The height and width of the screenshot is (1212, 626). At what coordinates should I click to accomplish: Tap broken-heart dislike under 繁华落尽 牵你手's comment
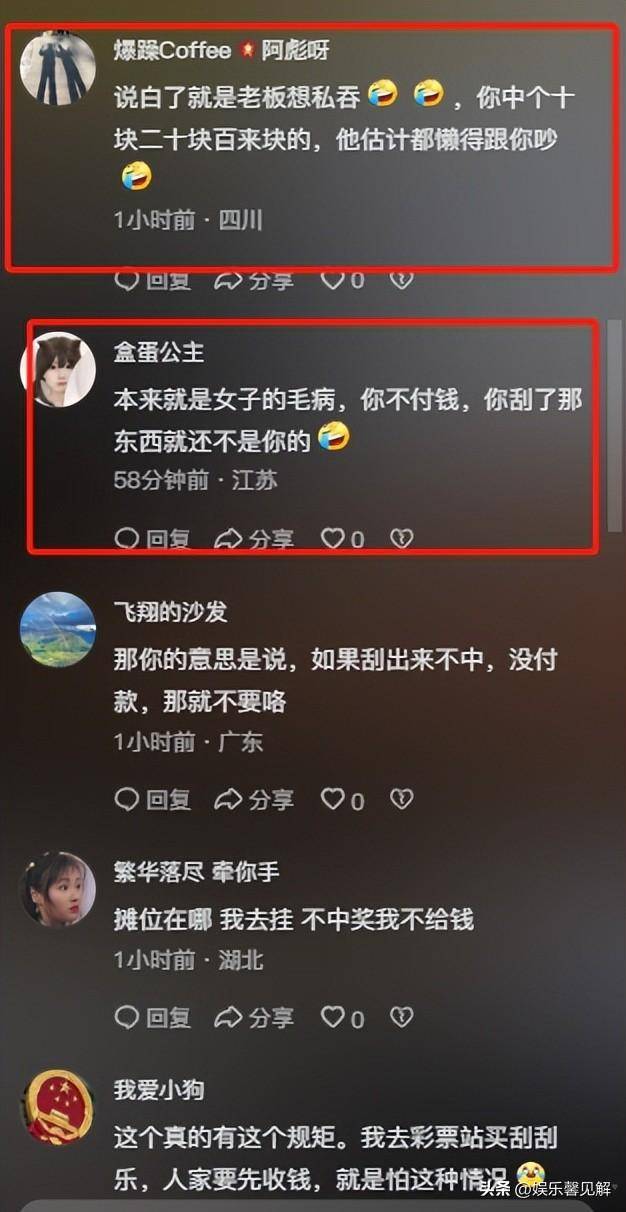(401, 1018)
